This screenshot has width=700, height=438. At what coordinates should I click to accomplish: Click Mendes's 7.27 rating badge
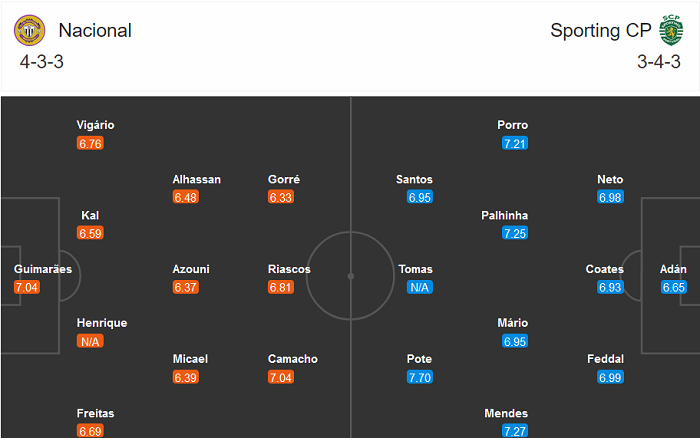pyautogui.click(x=515, y=431)
